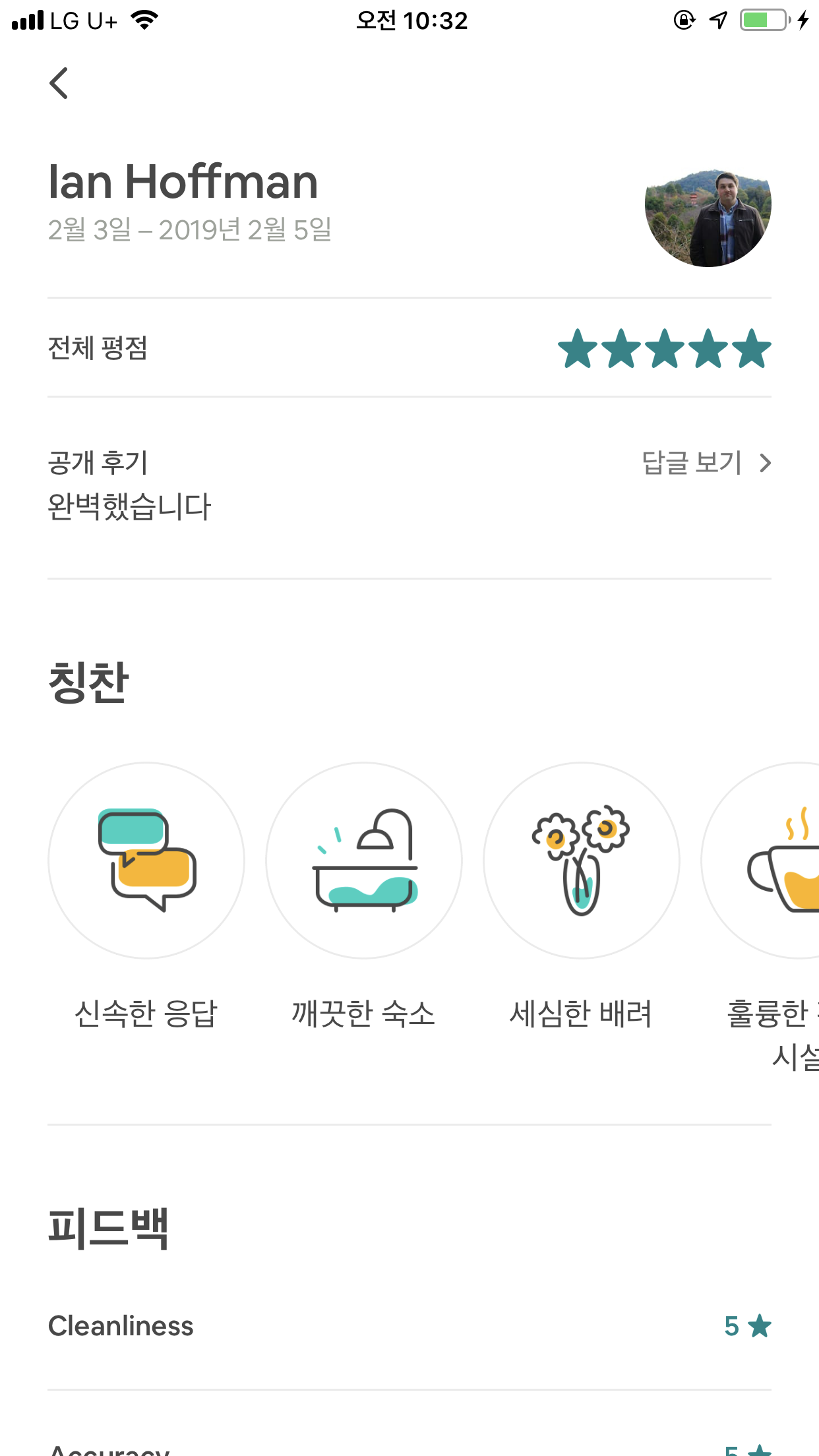Viewport: 819px width, 1456px height.
Task: Open the 답글 보기 reply link
Action: point(692,463)
